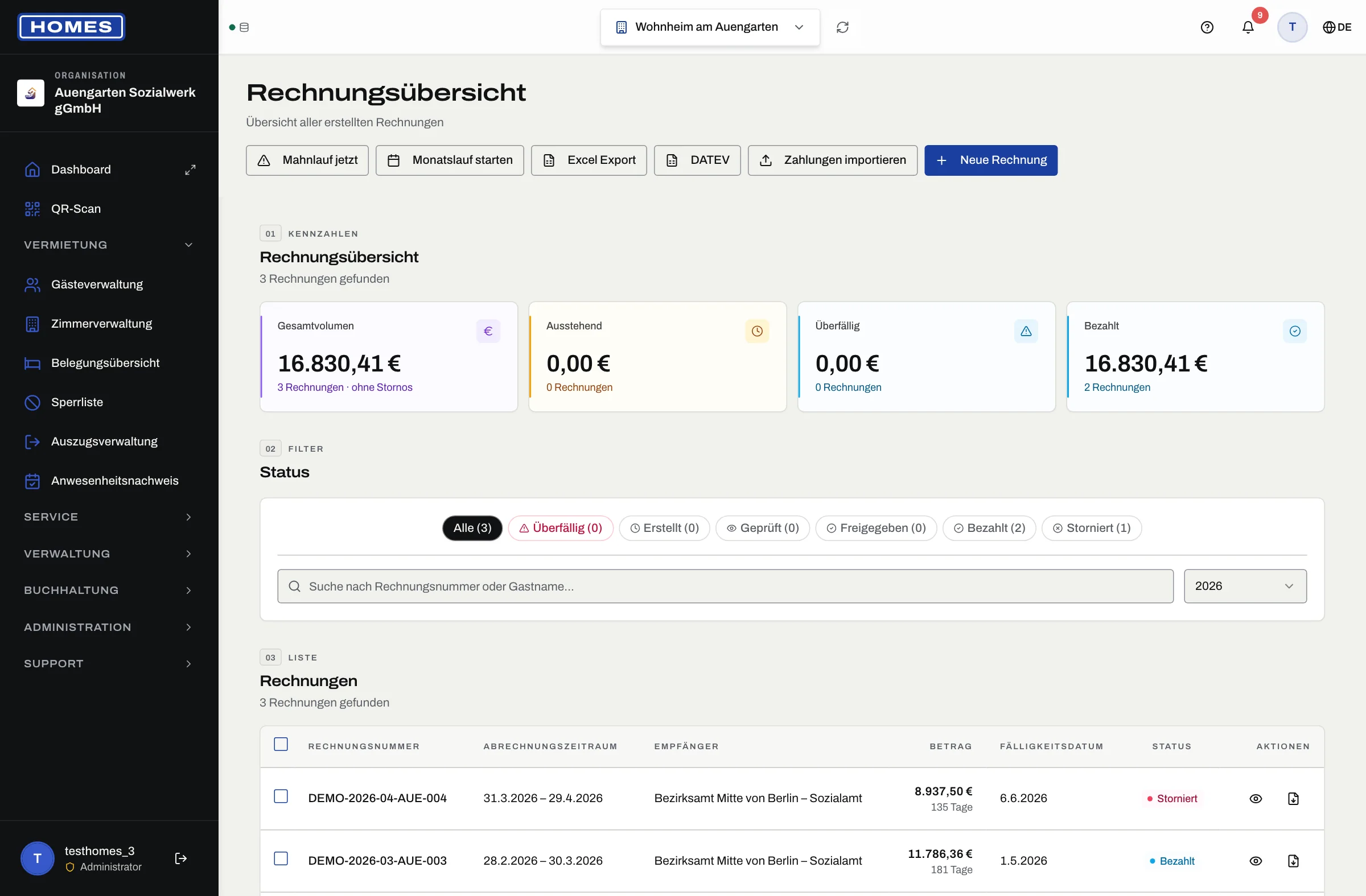Viewport: 1366px width, 896px height.
Task: Check the box for DEMO-2026-03-AUE-003
Action: tap(281, 858)
